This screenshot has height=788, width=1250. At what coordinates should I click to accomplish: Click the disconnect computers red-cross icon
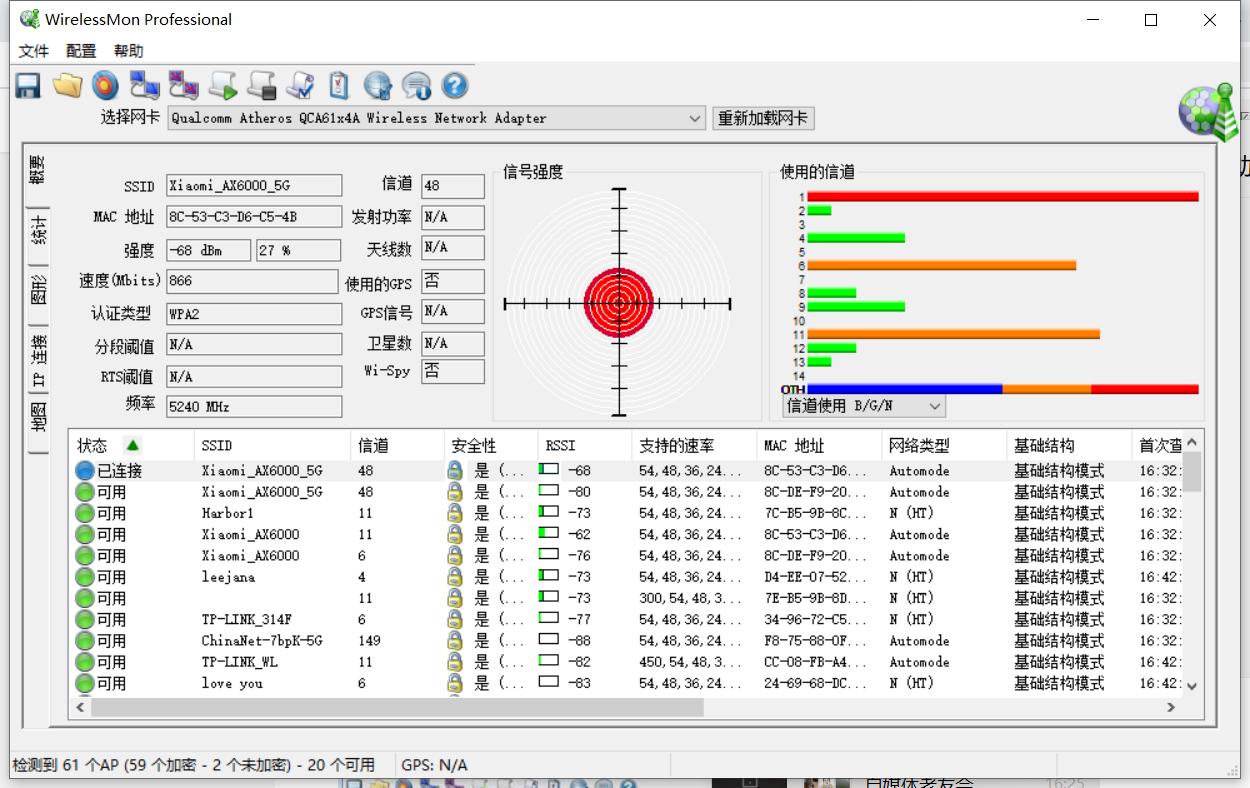click(x=183, y=85)
